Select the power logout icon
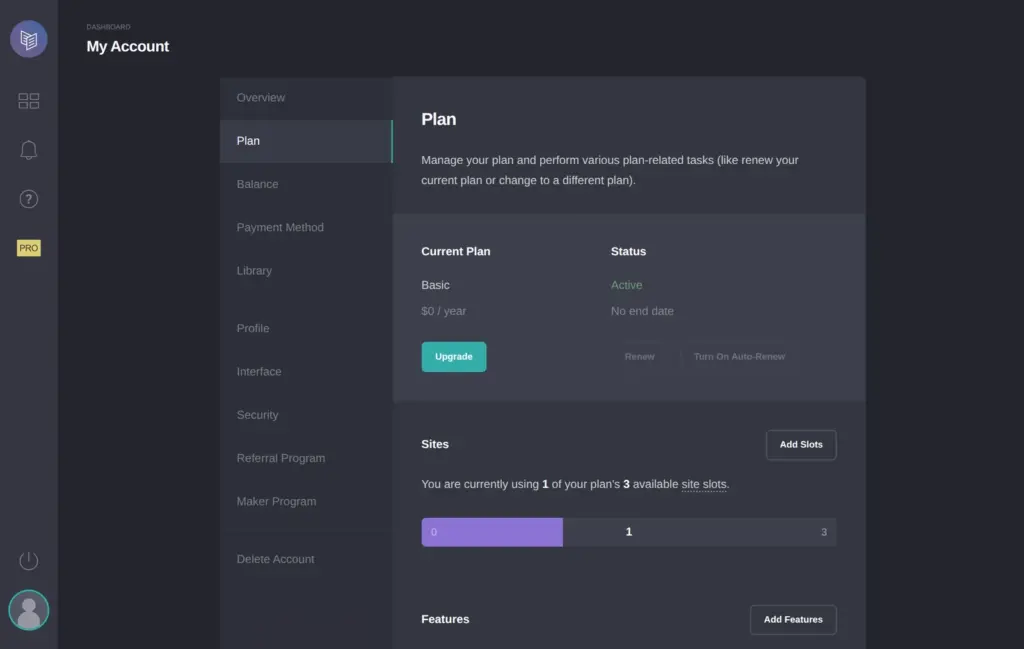Viewport: 1024px width, 649px height. click(x=29, y=560)
